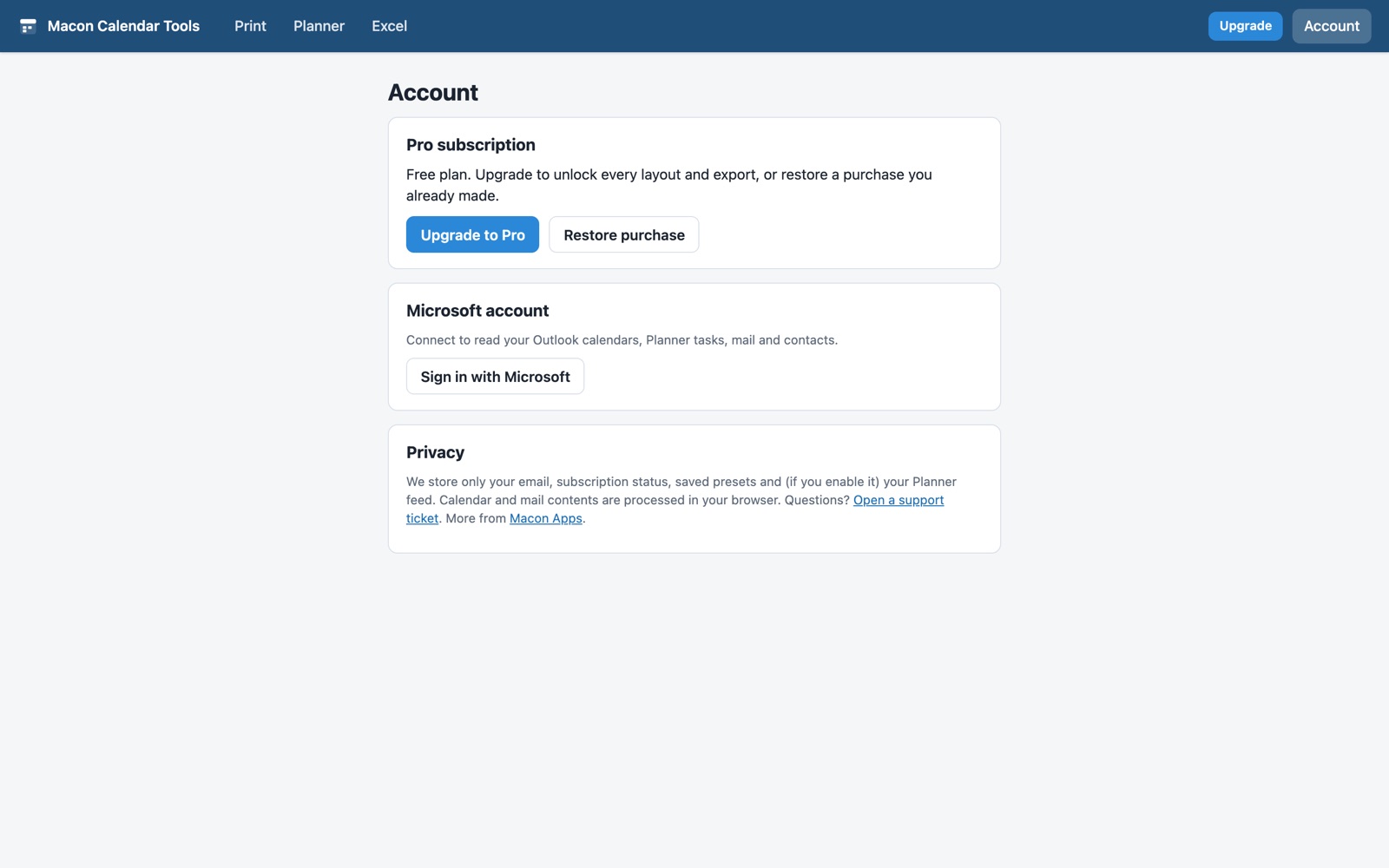
Task: Click the text starting 'Connect to read your Outlook calendars'
Action: [x=622, y=340]
